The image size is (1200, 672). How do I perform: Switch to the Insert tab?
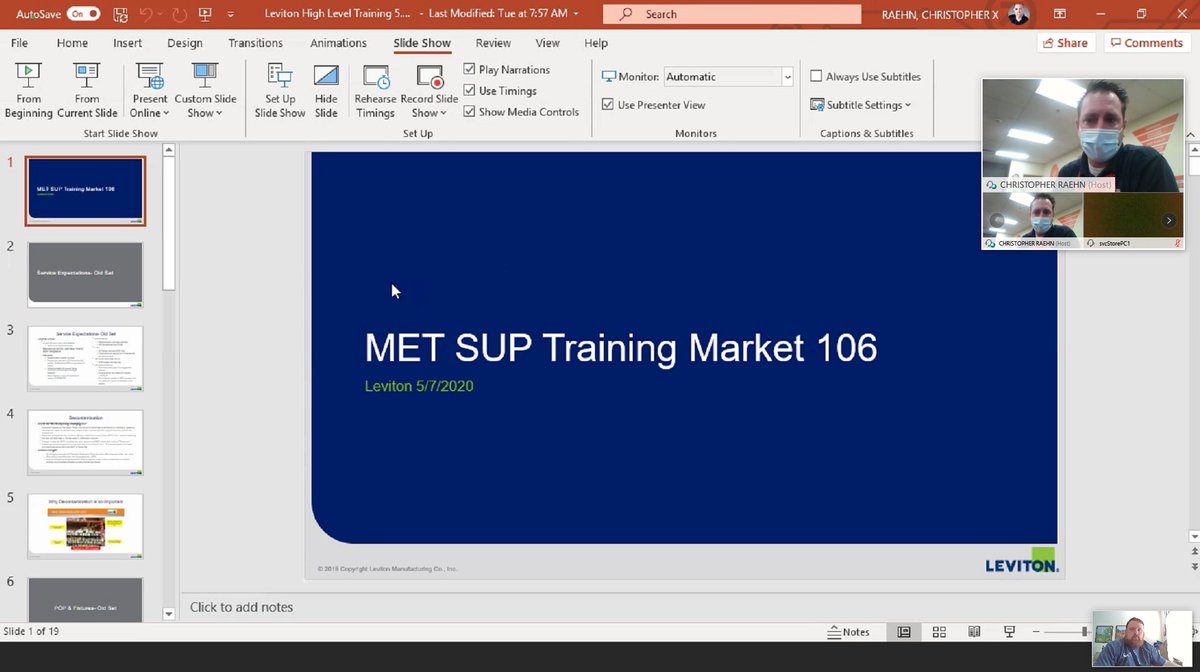[x=127, y=43]
